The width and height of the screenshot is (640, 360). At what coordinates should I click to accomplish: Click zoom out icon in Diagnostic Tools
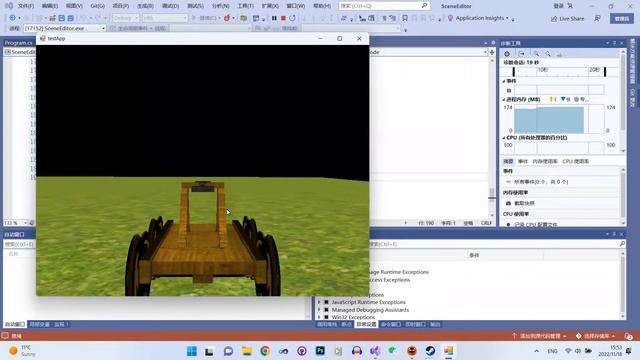(548, 54)
